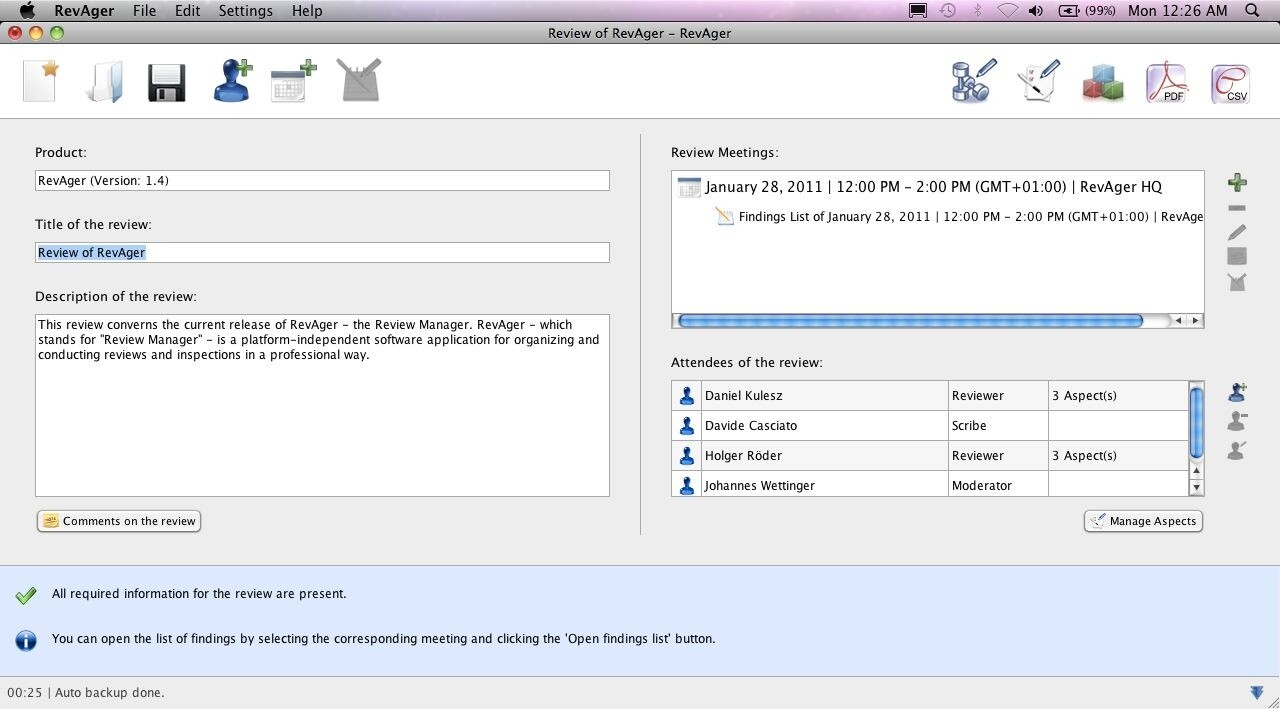
Task: Click the volume icon in the menu bar
Action: pos(1035,11)
